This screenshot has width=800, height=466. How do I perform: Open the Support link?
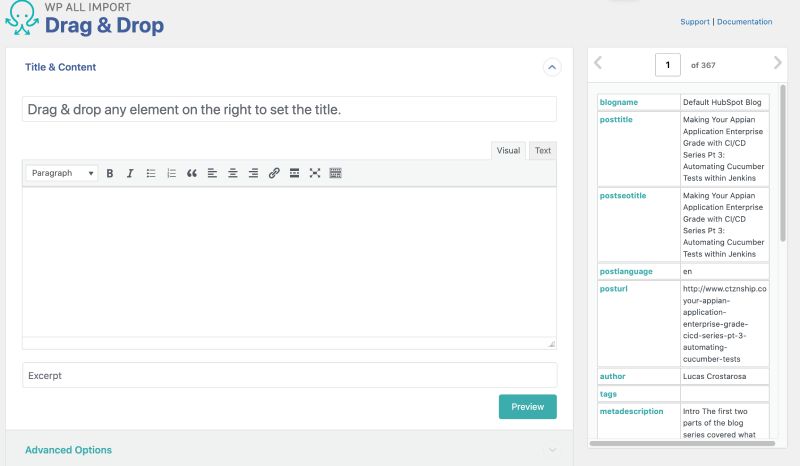(x=694, y=22)
